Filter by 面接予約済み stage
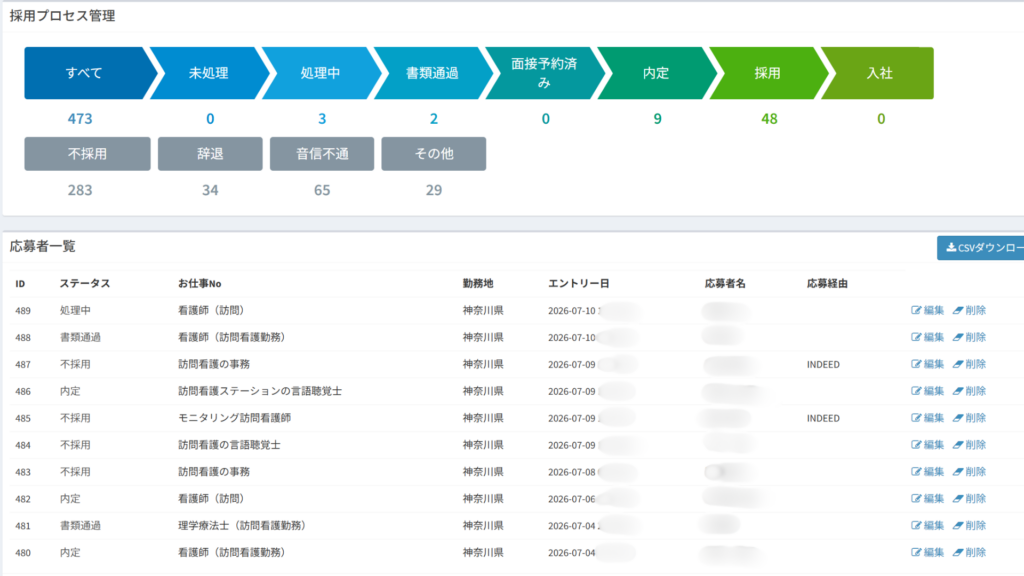The width and height of the screenshot is (1024, 576). (x=544, y=73)
